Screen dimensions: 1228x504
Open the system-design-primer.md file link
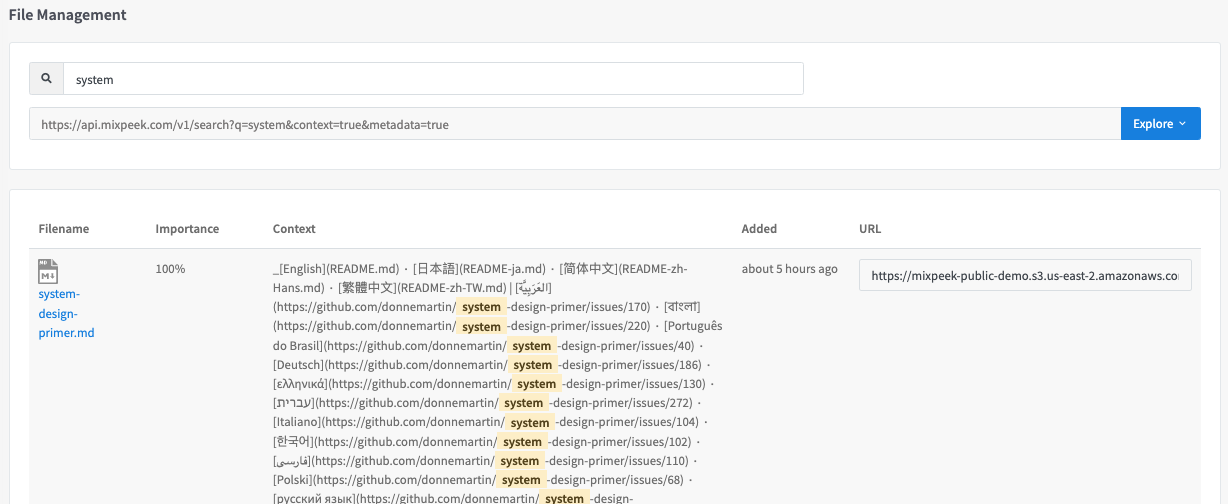(66, 313)
